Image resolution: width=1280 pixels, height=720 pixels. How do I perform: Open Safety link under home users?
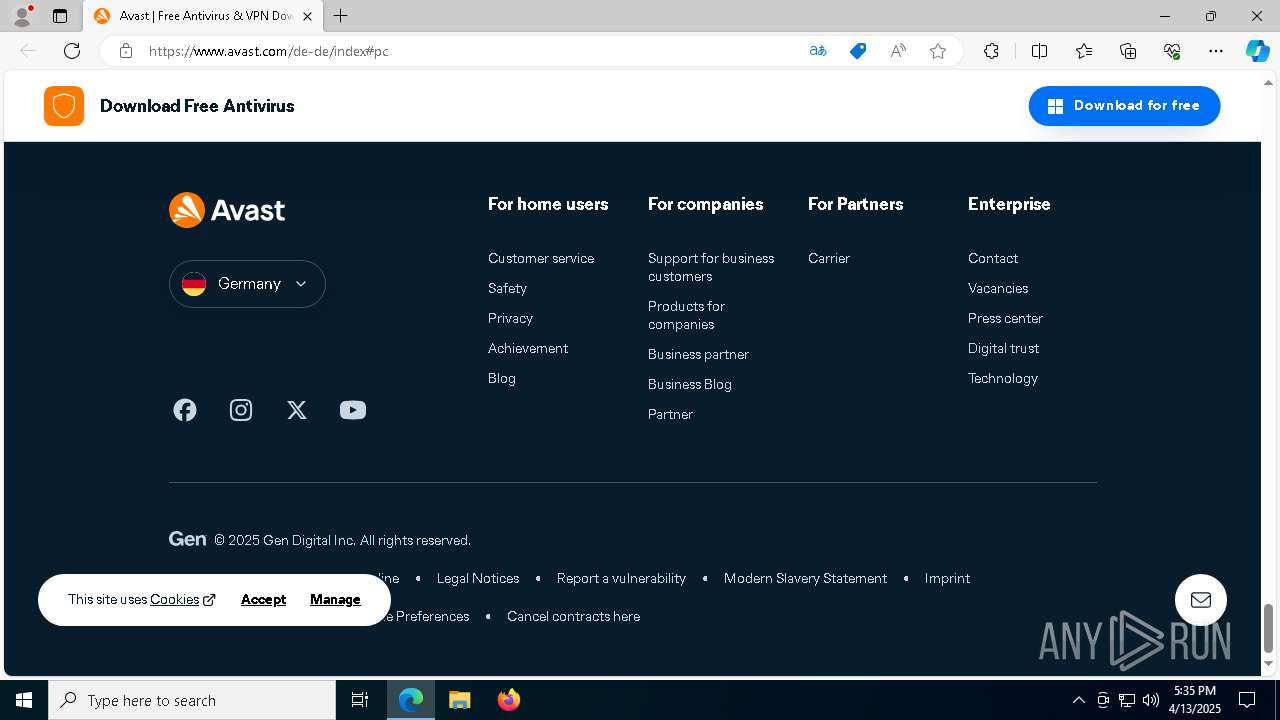point(507,288)
